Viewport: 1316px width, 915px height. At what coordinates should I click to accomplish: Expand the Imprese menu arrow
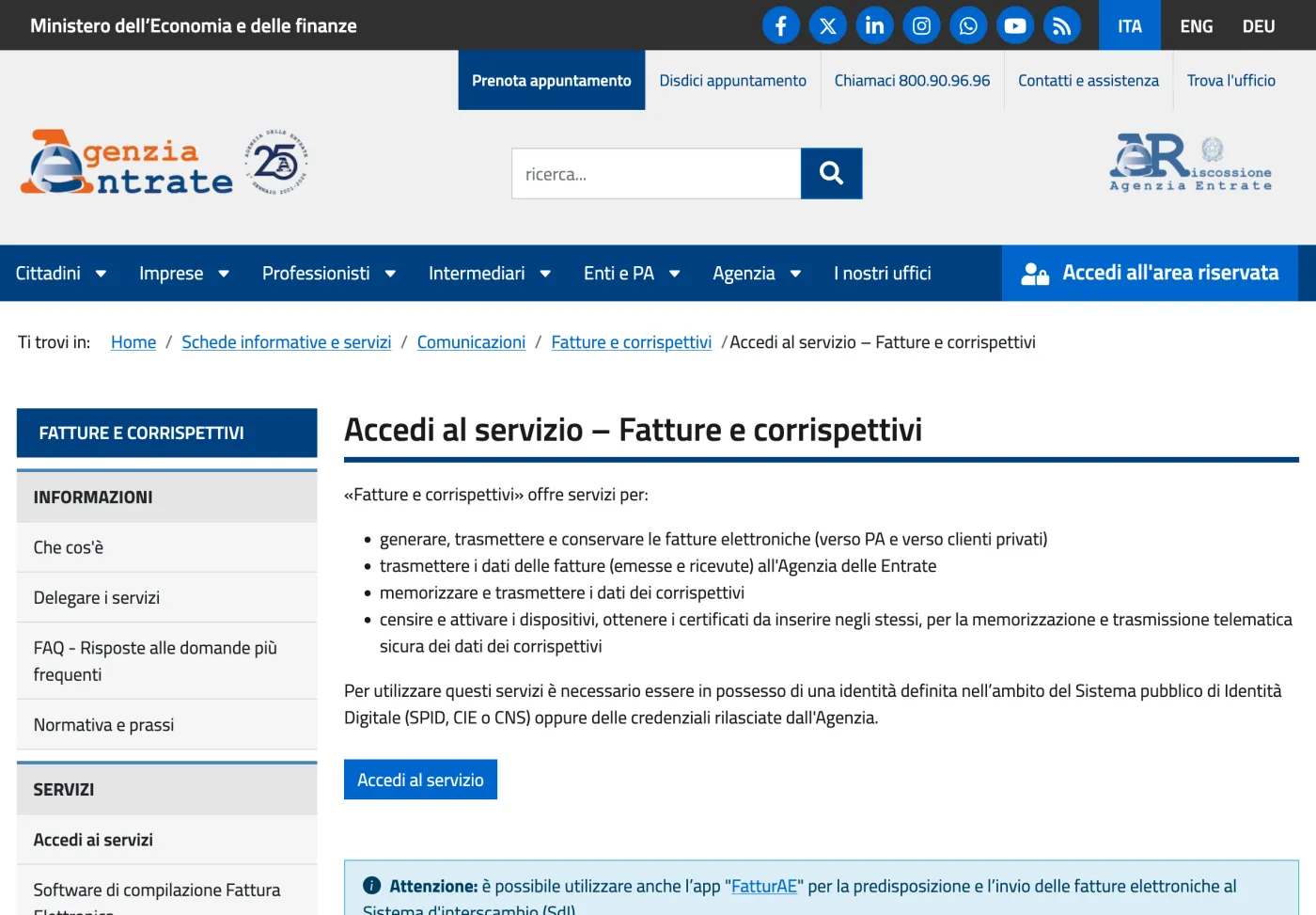224,274
